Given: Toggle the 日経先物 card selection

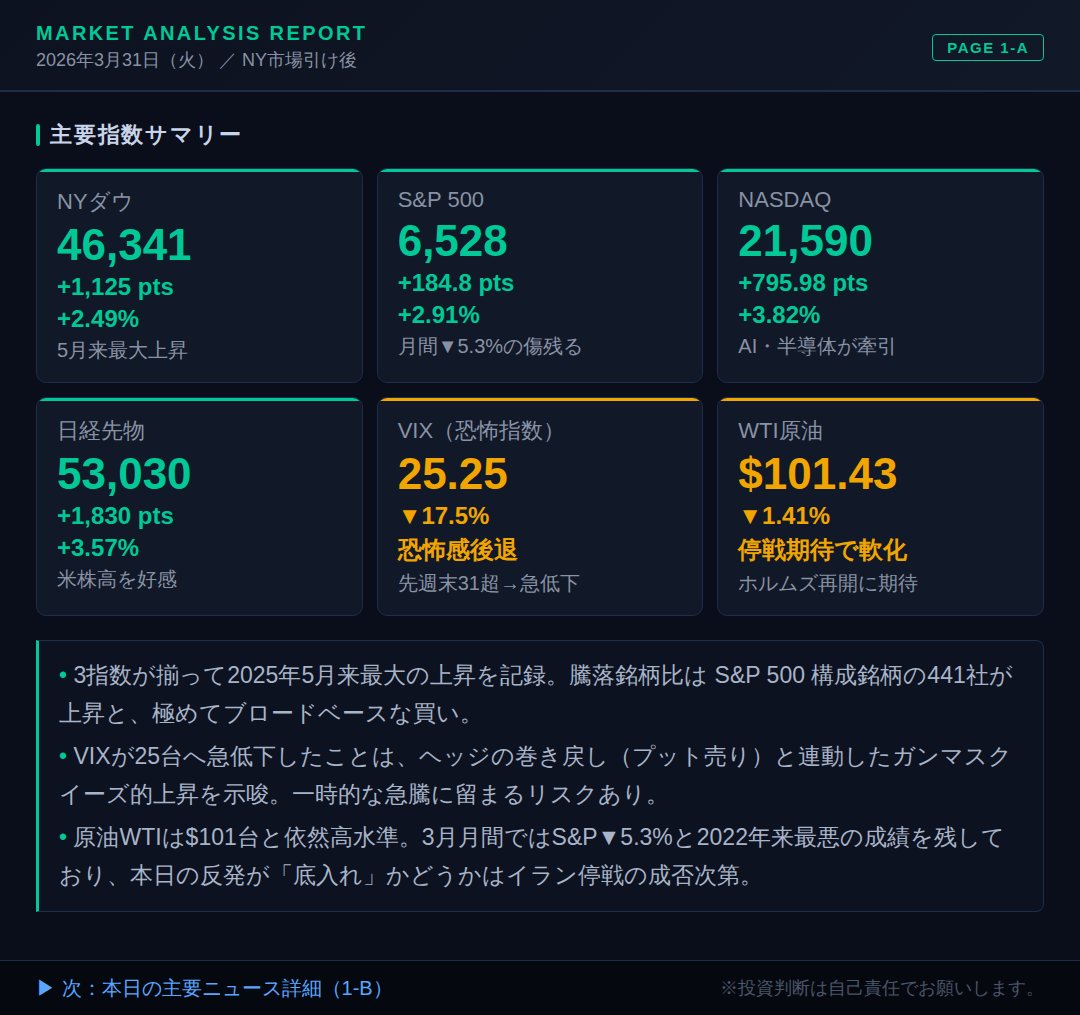Looking at the screenshot, I should click(199, 505).
